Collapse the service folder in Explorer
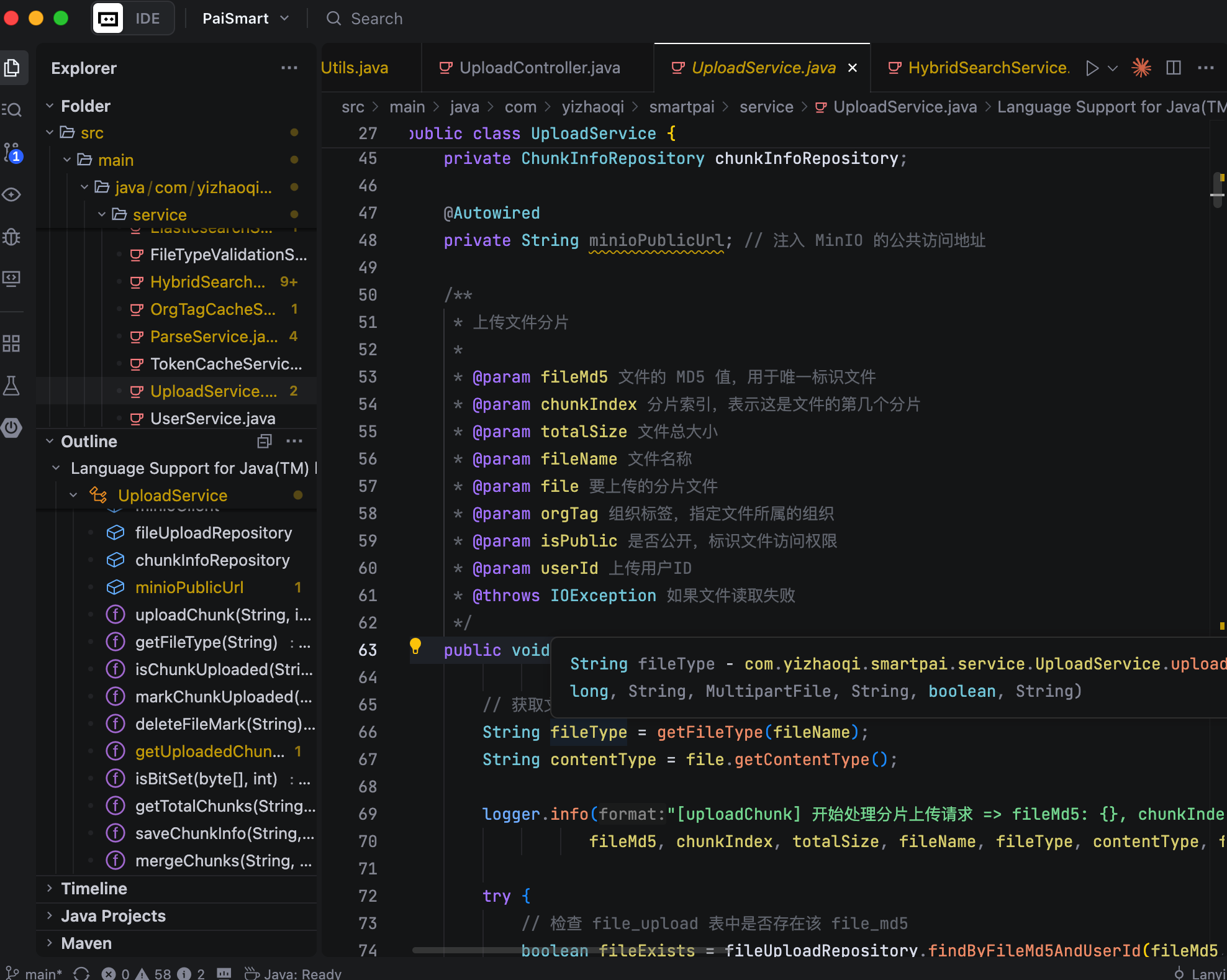Viewport: 1227px width, 980px height. 102,215
